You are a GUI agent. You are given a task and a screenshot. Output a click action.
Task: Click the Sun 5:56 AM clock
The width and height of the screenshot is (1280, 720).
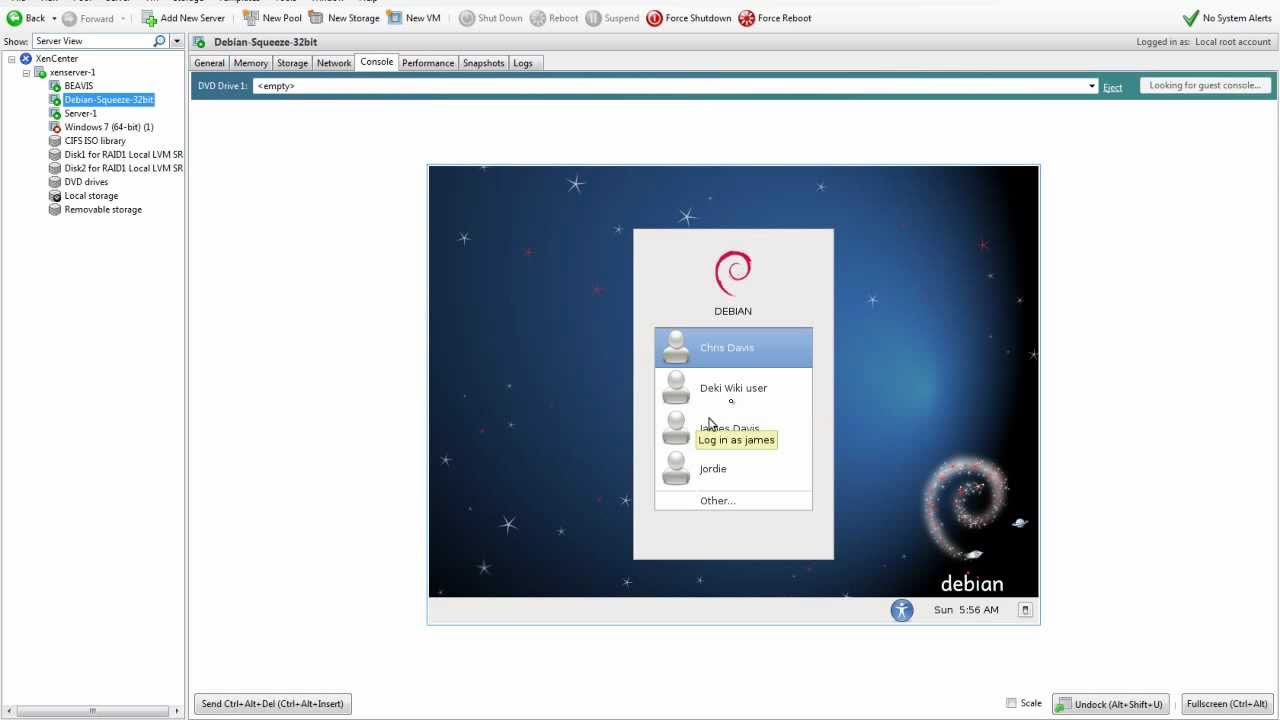point(966,610)
